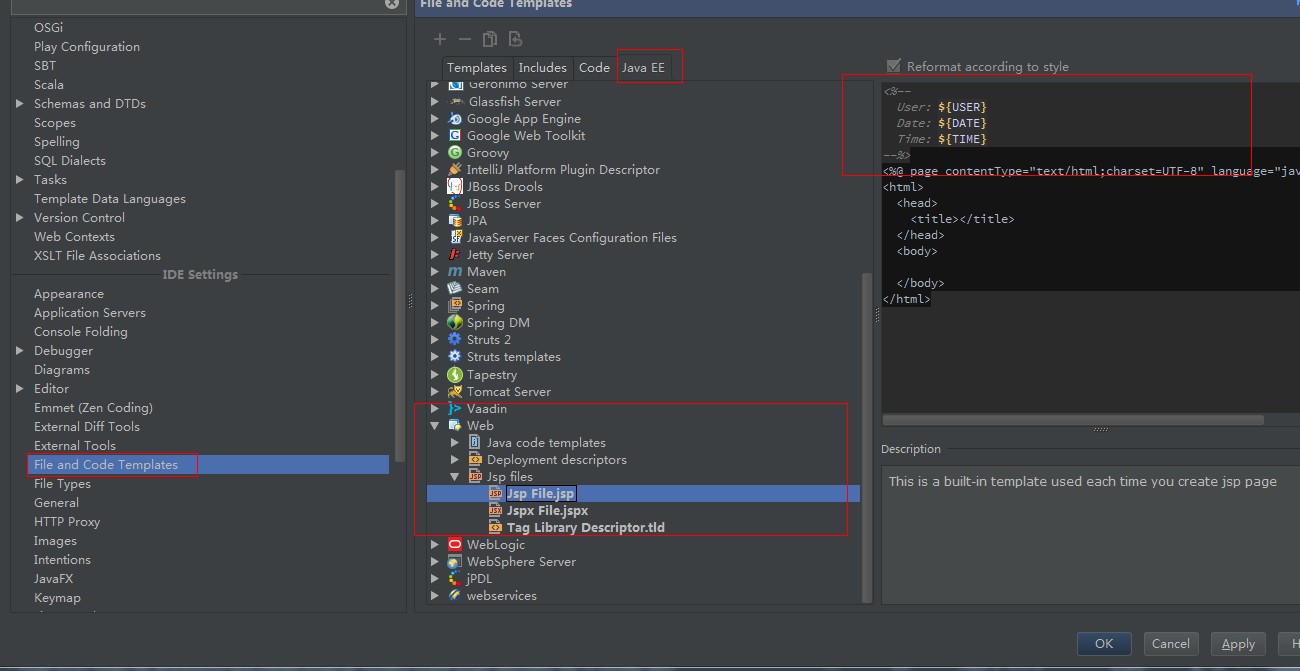
Task: Click inside the template code editor title line
Action: click(x=962, y=219)
